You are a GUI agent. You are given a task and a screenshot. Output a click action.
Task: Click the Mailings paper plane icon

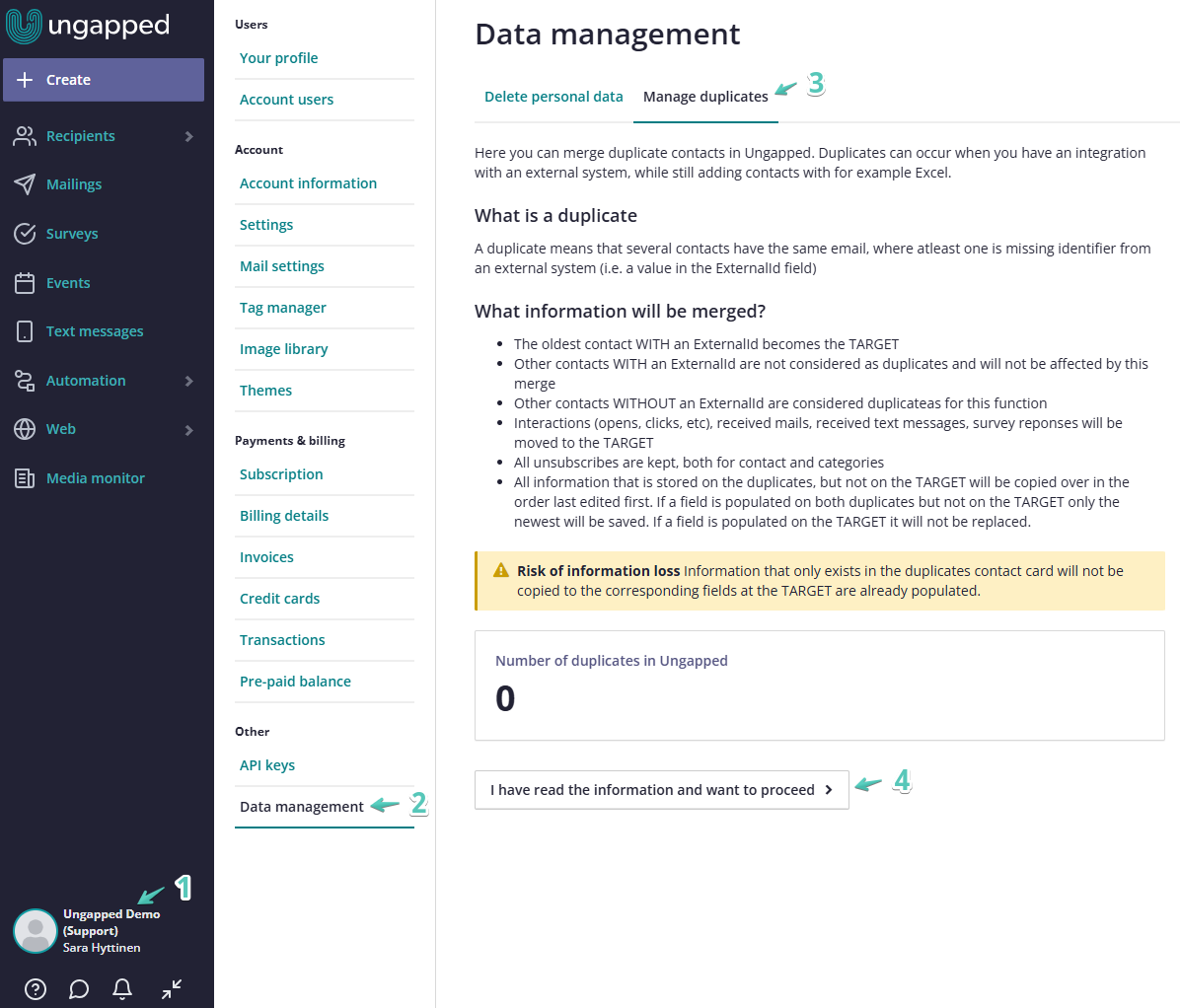point(25,184)
